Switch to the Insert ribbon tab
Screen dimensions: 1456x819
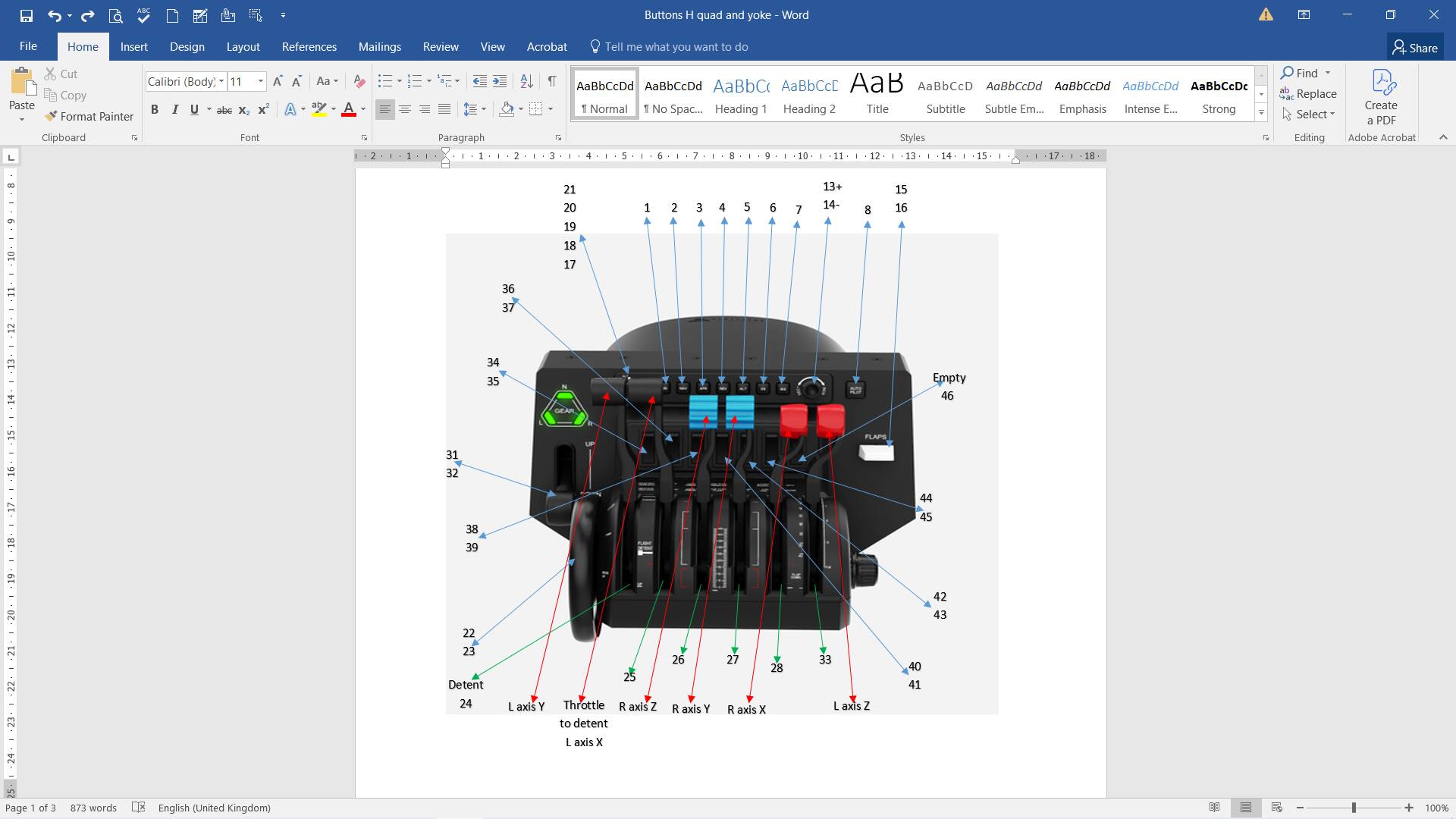pyautogui.click(x=133, y=47)
